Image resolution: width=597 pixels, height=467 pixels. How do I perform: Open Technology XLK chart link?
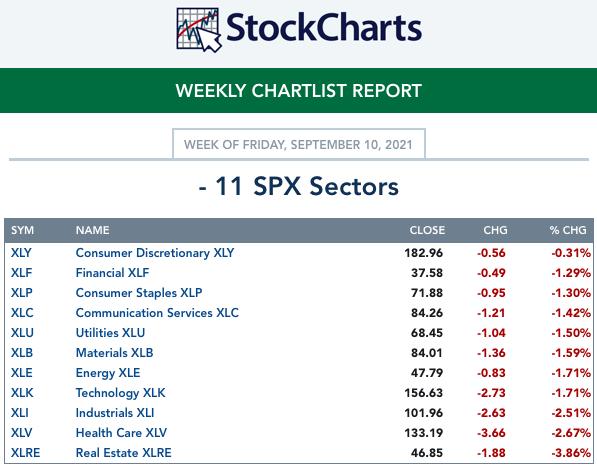[120, 393]
